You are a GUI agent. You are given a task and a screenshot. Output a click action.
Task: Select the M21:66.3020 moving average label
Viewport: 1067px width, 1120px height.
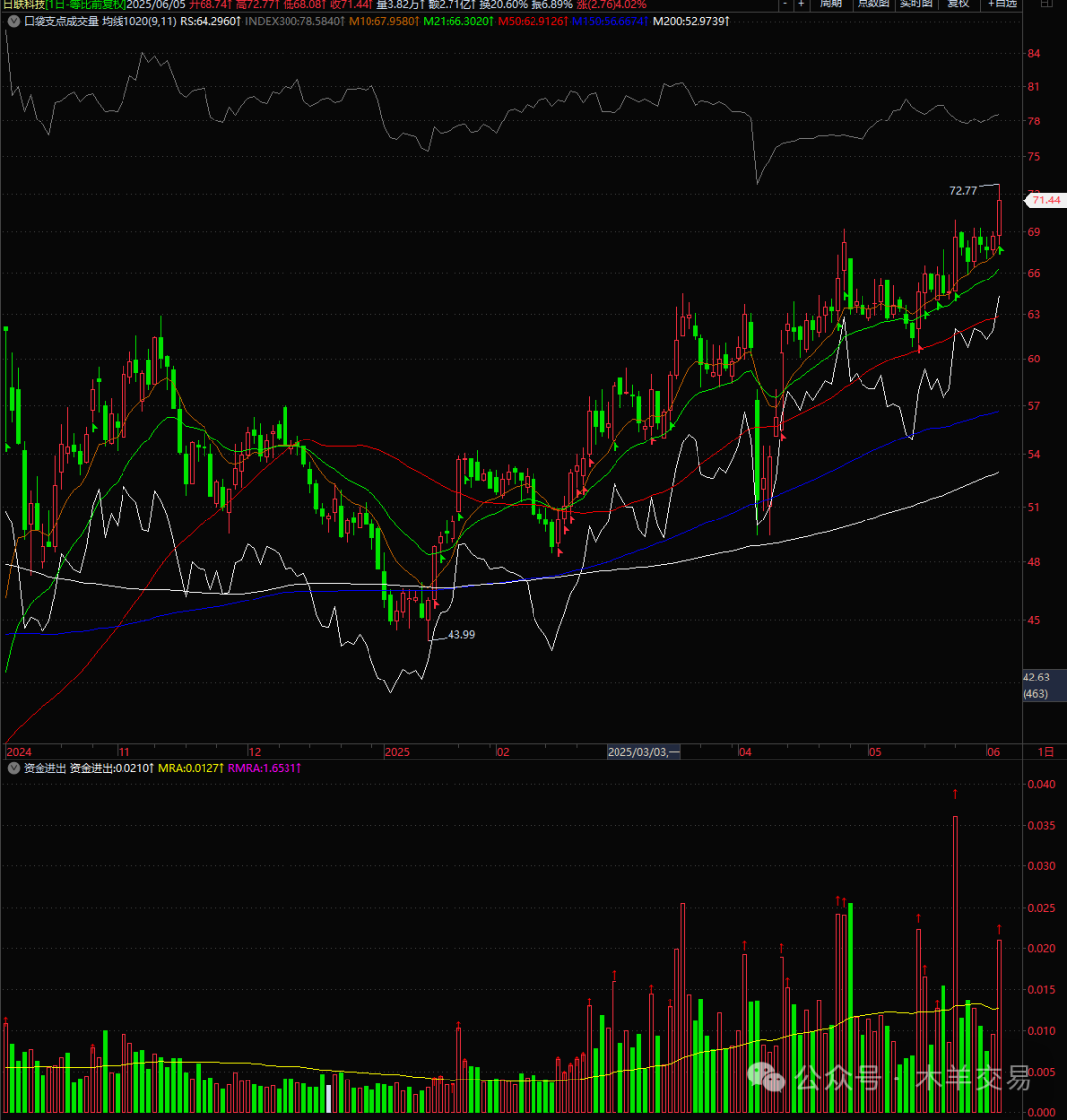tap(458, 22)
